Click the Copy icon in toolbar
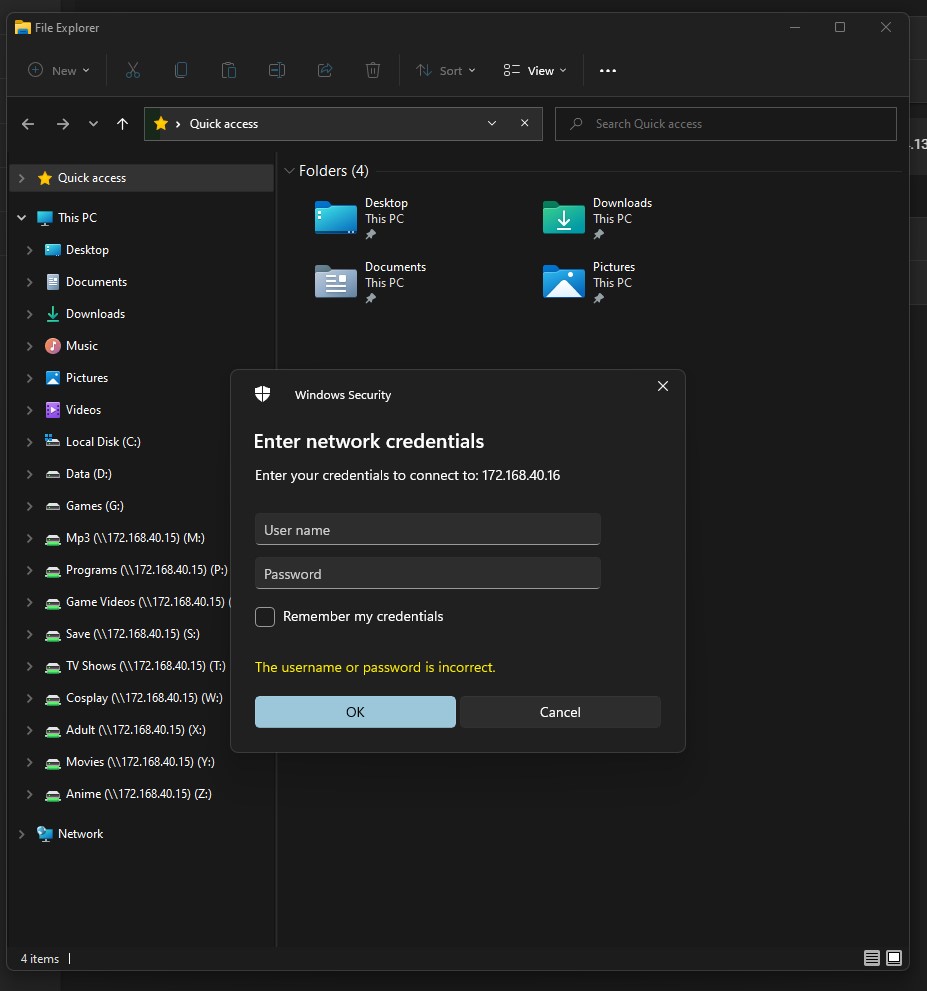Screen dimensions: 927x991 pos(181,70)
